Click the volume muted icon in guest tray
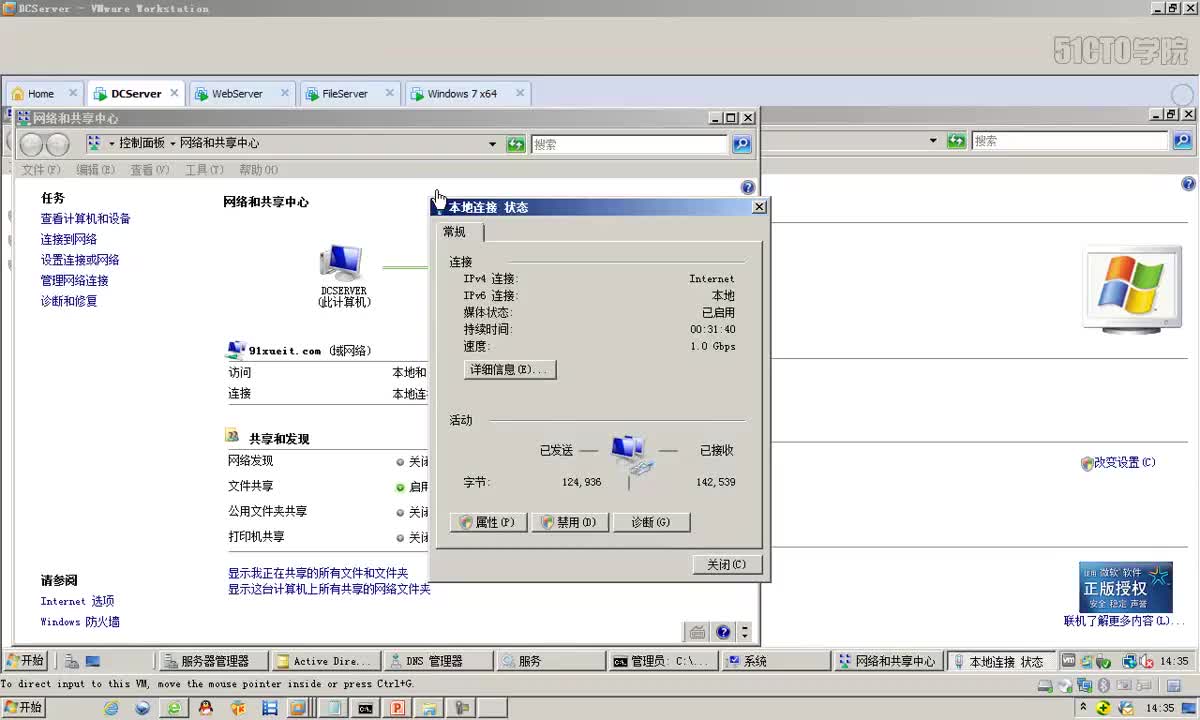Image resolution: width=1200 pixels, height=720 pixels. pyautogui.click(x=1146, y=661)
